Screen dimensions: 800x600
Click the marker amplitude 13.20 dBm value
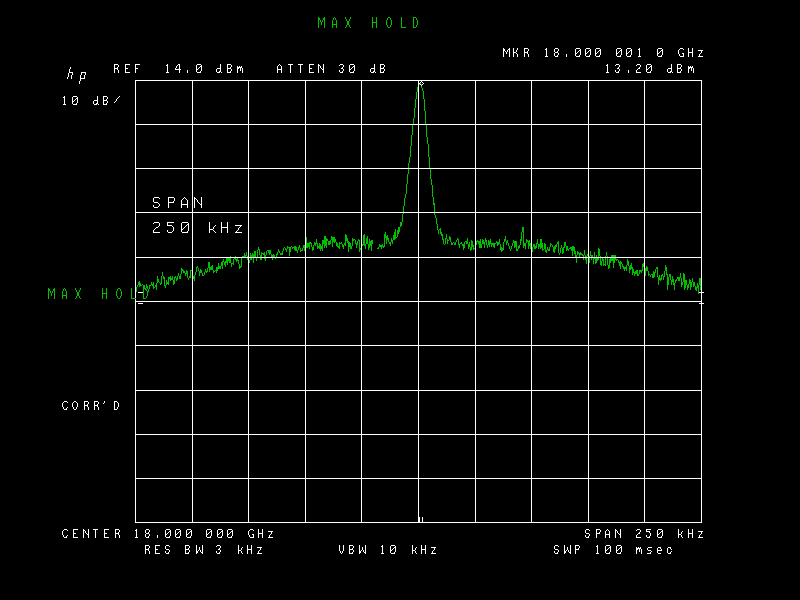tap(650, 69)
